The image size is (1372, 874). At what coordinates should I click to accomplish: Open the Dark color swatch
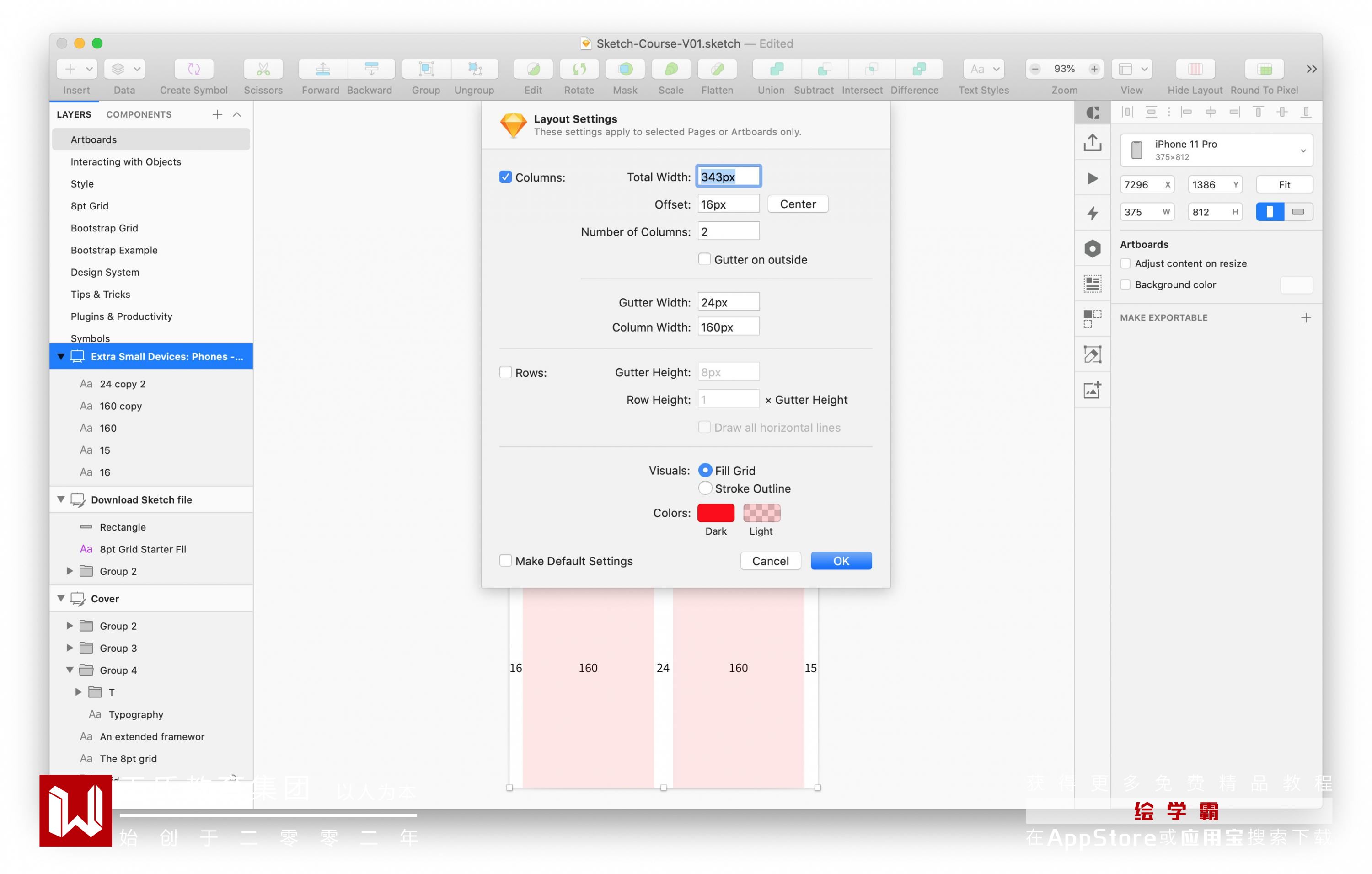click(716, 513)
